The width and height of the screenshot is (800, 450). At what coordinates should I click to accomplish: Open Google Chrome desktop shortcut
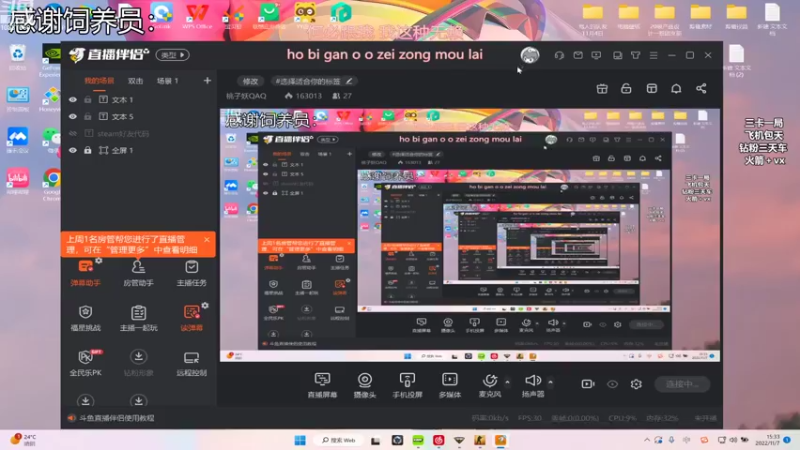(52, 182)
